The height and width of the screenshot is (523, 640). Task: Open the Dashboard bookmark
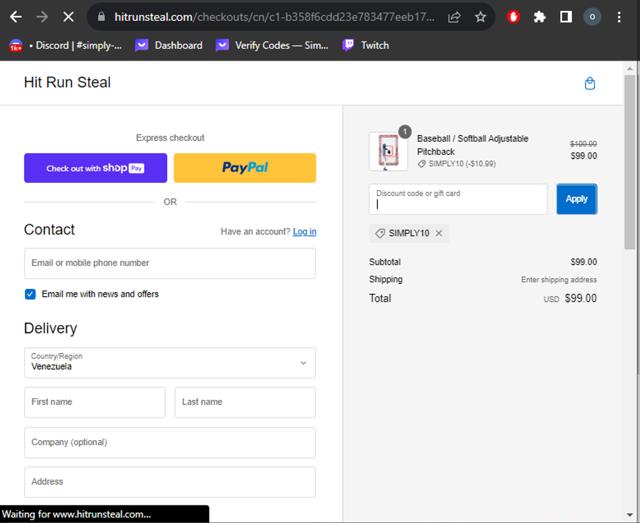tap(169, 45)
